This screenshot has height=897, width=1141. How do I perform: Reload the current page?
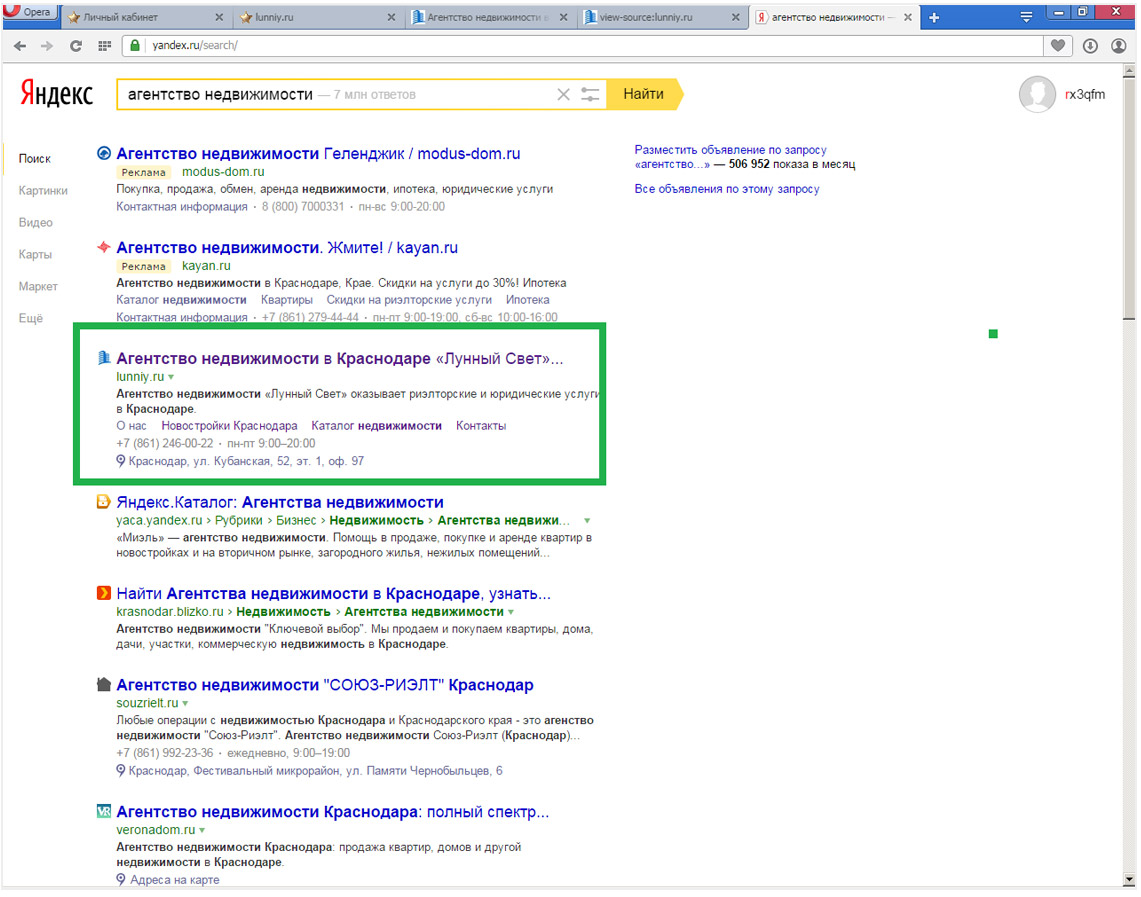[x=76, y=46]
